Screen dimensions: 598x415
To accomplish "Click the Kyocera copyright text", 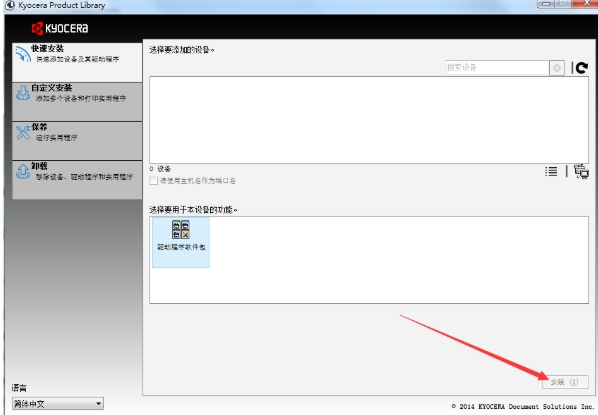I will coord(522,407).
